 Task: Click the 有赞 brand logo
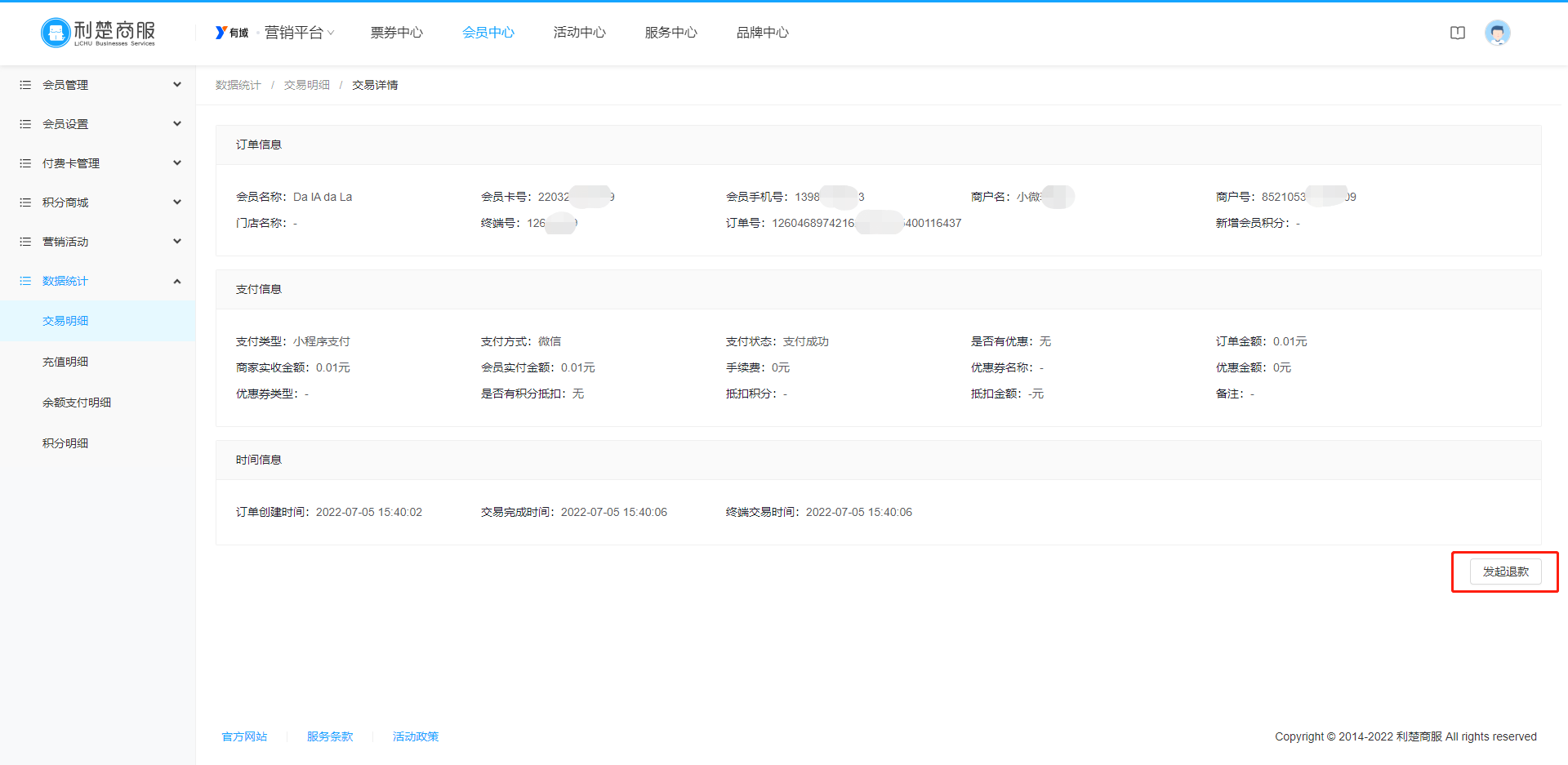pyautogui.click(x=232, y=33)
